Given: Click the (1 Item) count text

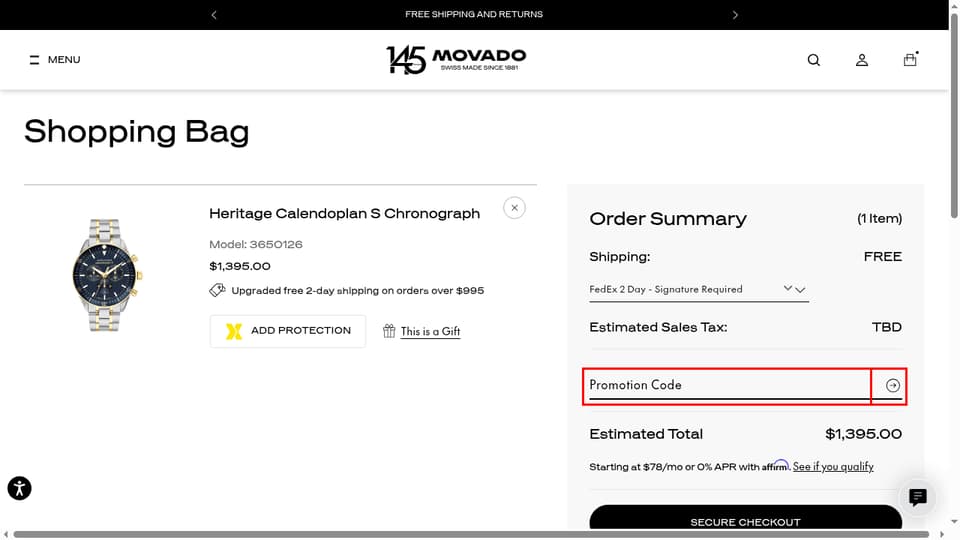Looking at the screenshot, I should 879,219.
